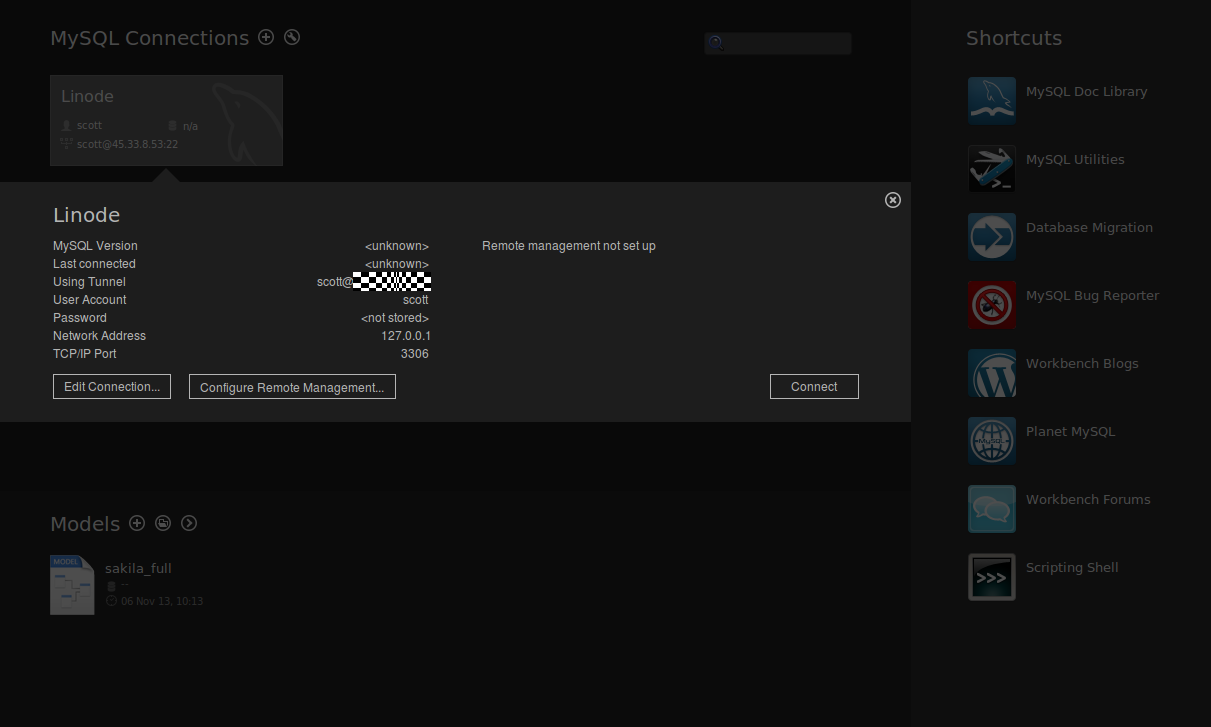Open the manage connections wrench icon
This screenshot has height=727, width=1211.
292,37
